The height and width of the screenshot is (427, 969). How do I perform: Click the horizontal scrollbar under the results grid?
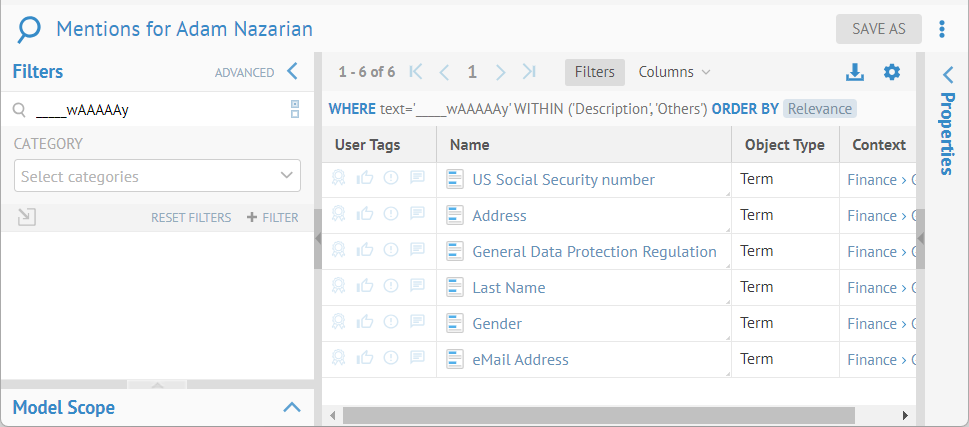598,415
